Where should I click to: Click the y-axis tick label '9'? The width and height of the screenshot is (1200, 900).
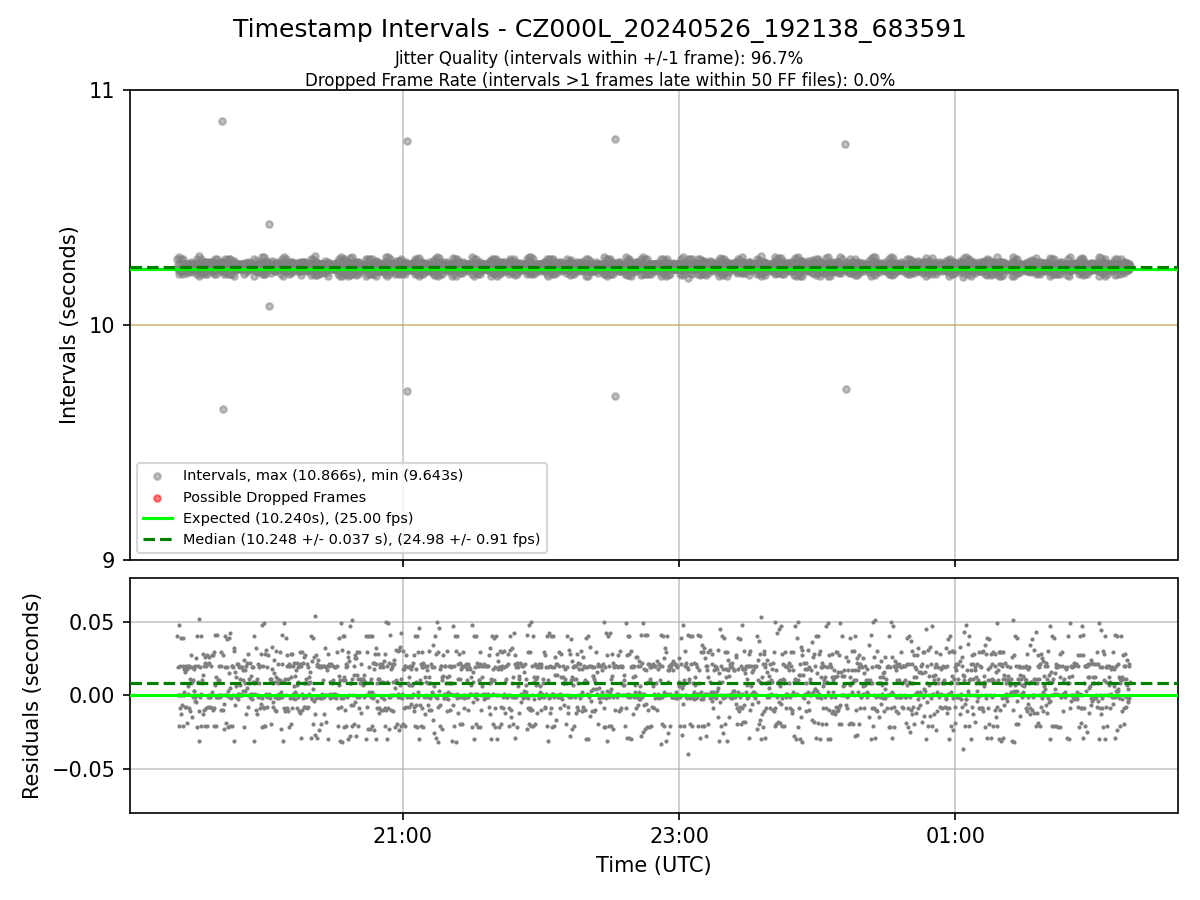coord(111,560)
